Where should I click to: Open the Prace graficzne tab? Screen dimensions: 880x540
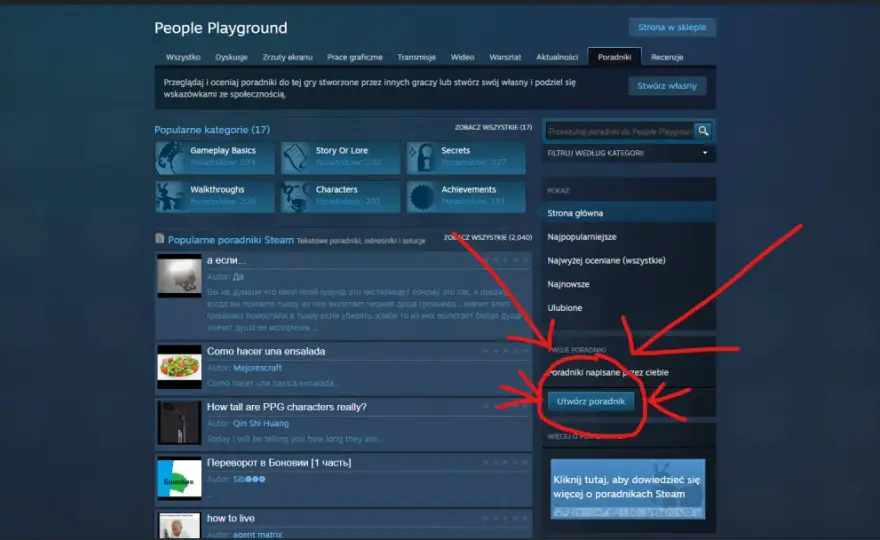[355, 57]
